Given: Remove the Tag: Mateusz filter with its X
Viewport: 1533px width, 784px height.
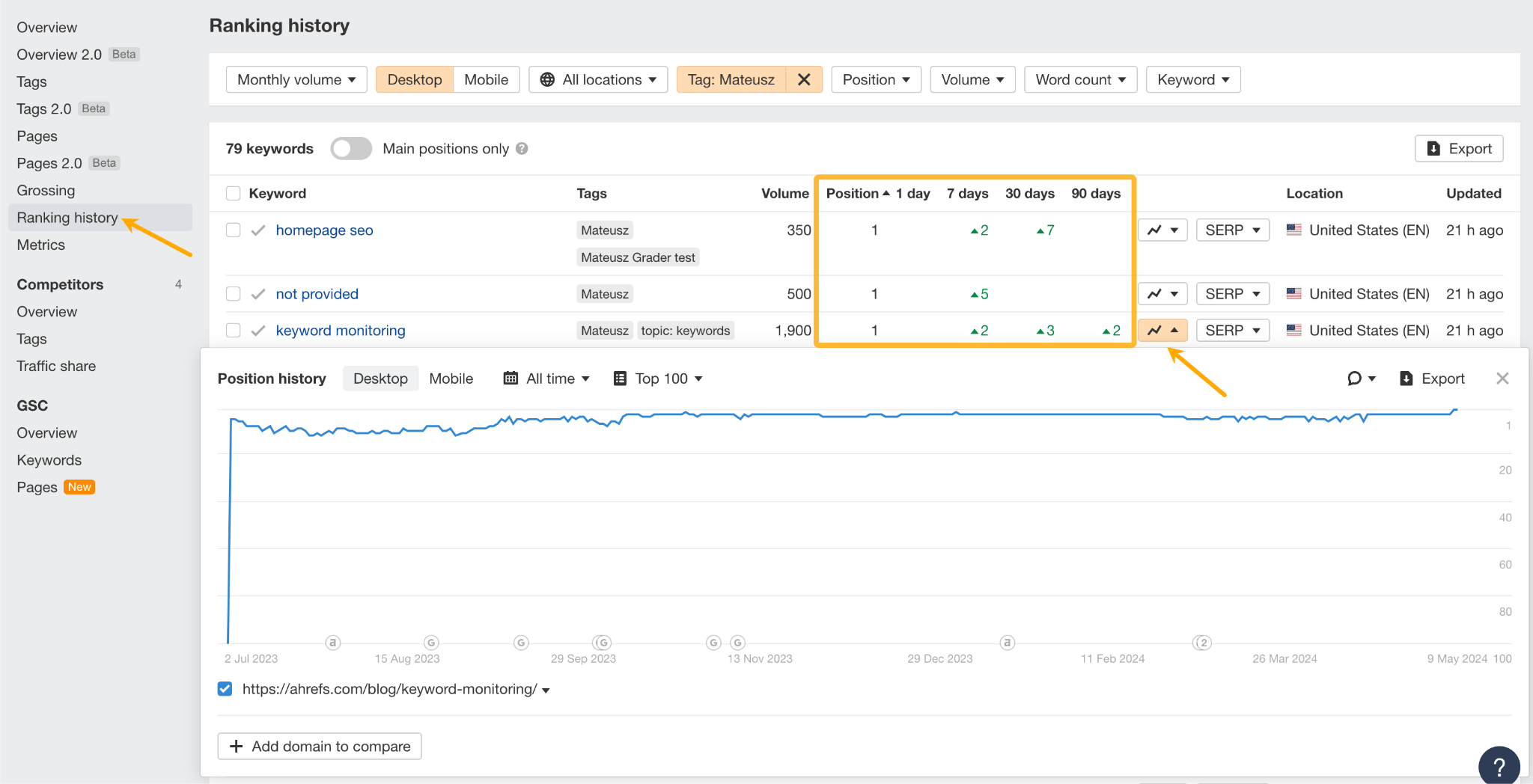Looking at the screenshot, I should pos(804,79).
